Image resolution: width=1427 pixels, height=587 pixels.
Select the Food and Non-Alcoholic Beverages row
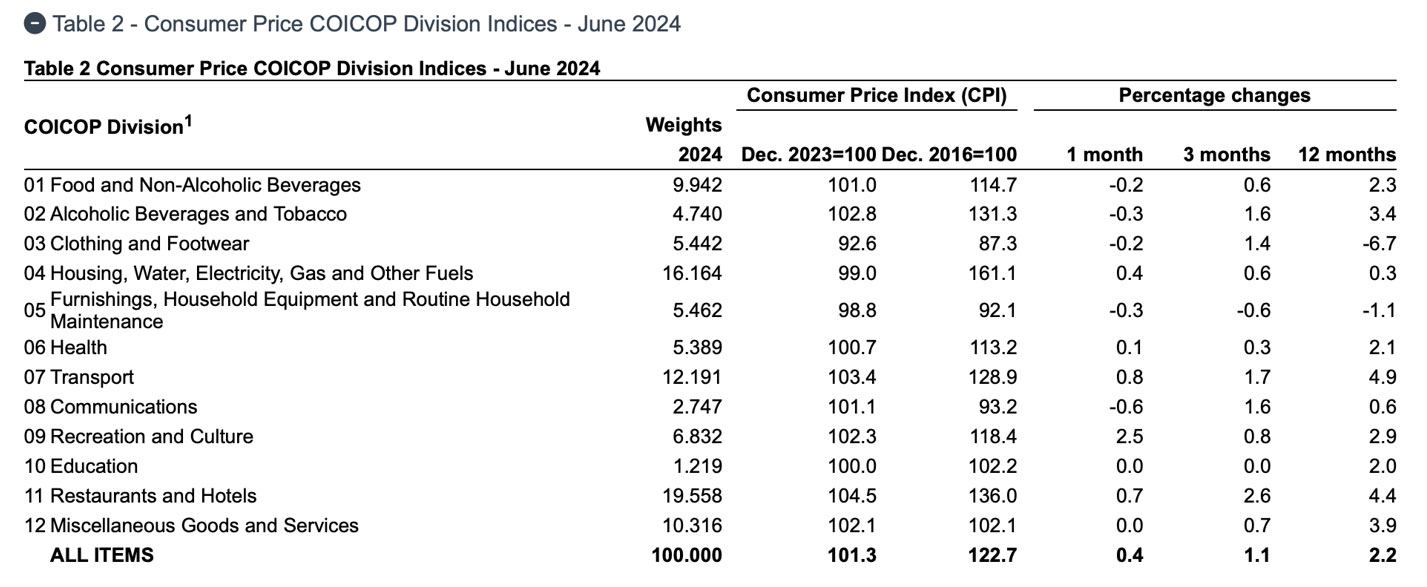click(x=205, y=185)
